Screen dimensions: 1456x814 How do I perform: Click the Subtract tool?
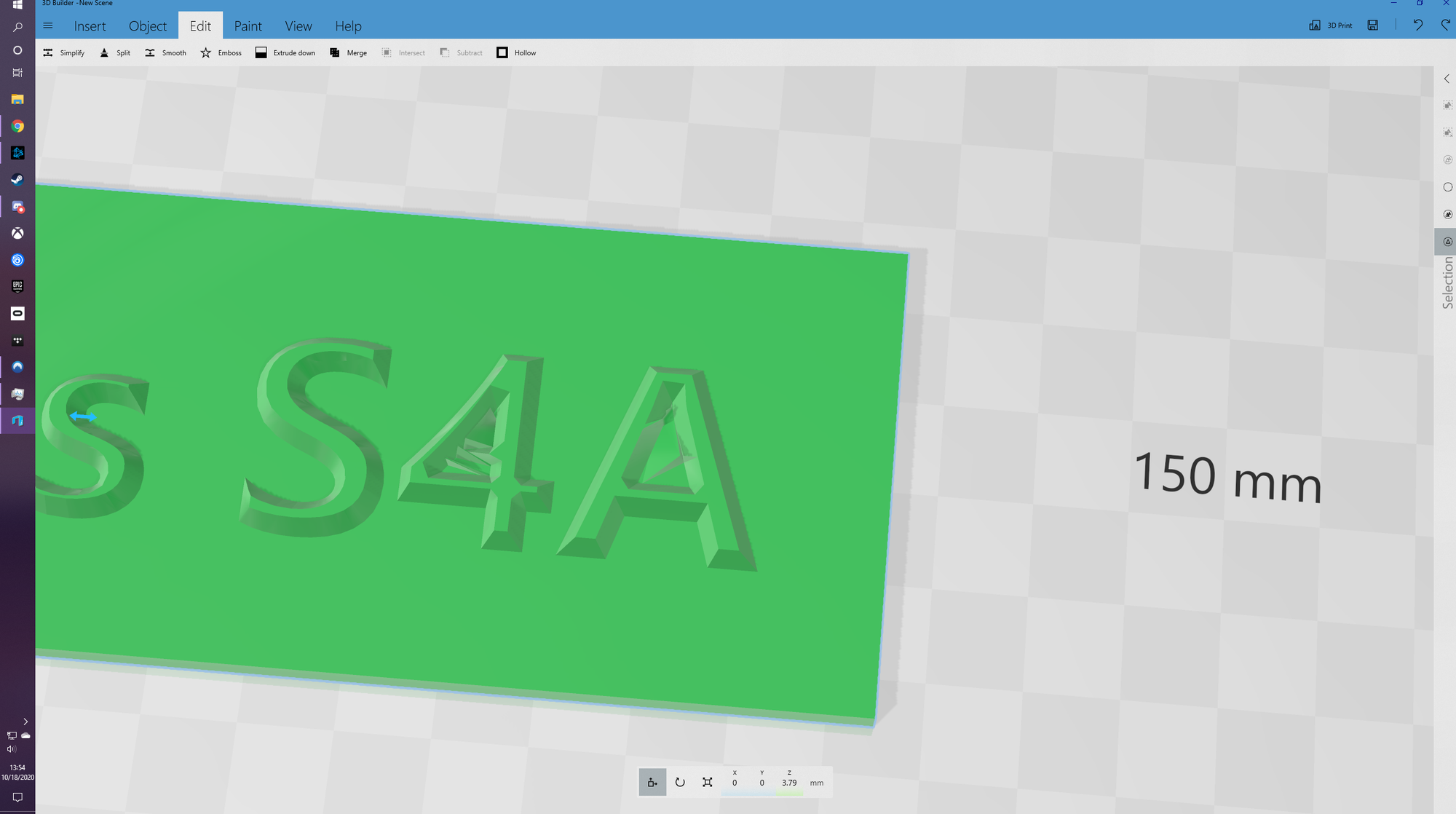coord(462,52)
